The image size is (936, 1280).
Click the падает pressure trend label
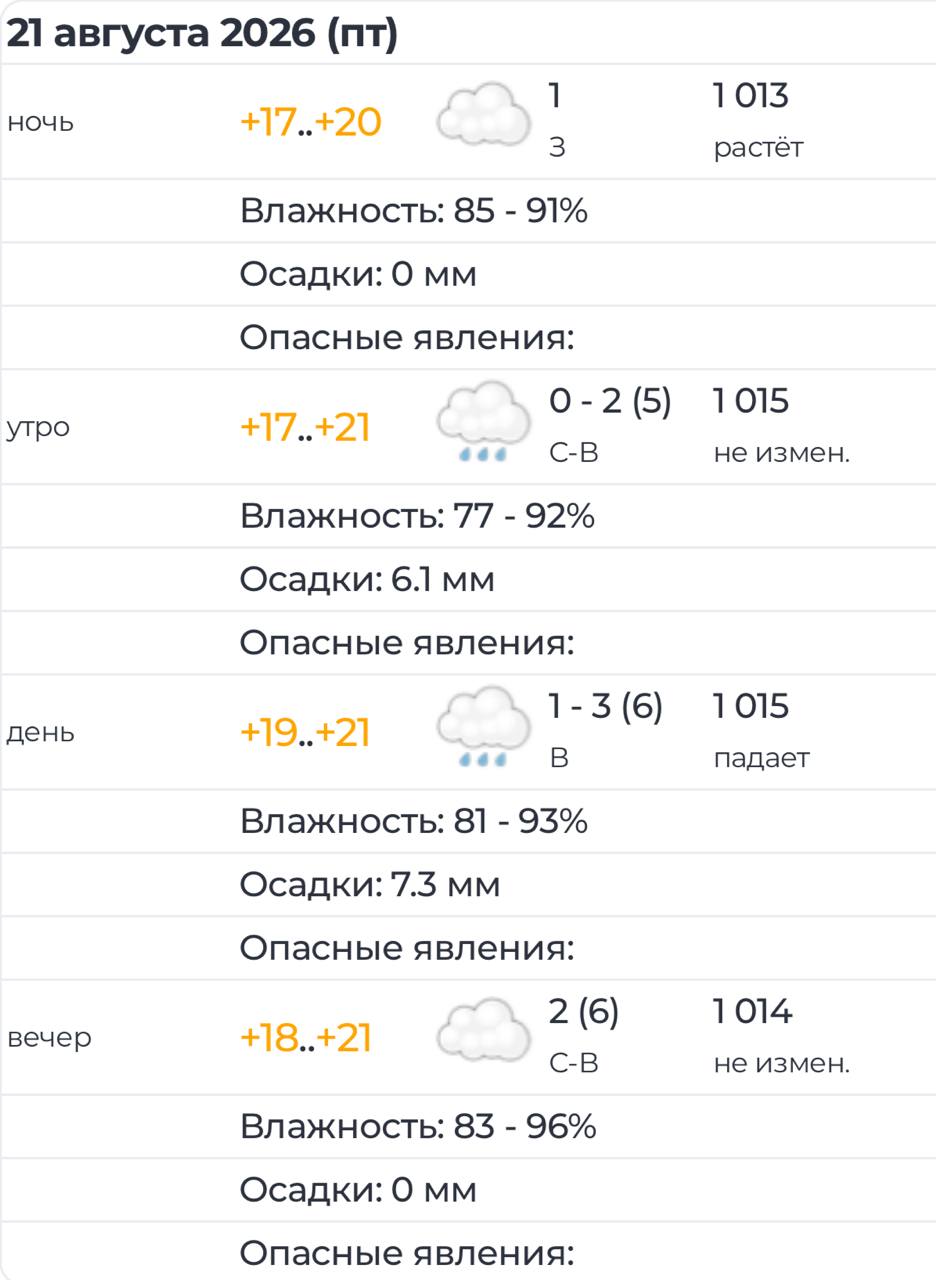point(761,759)
